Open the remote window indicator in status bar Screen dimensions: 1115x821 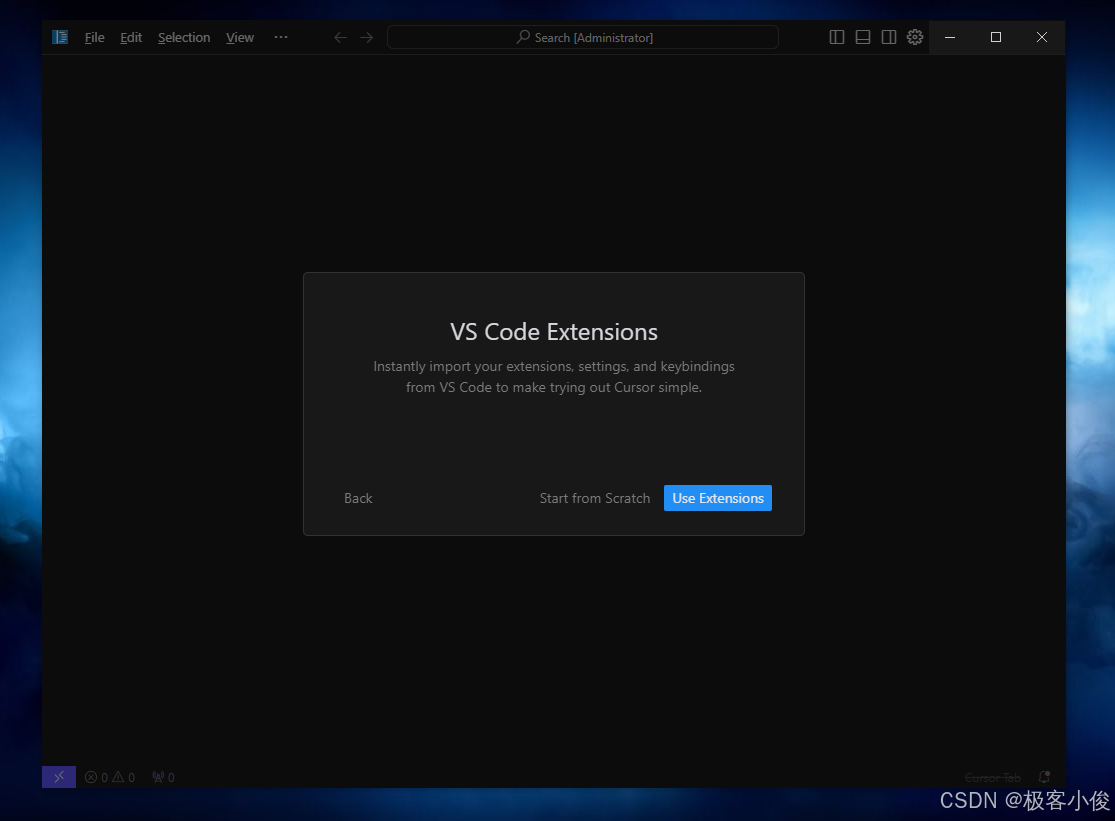59,777
